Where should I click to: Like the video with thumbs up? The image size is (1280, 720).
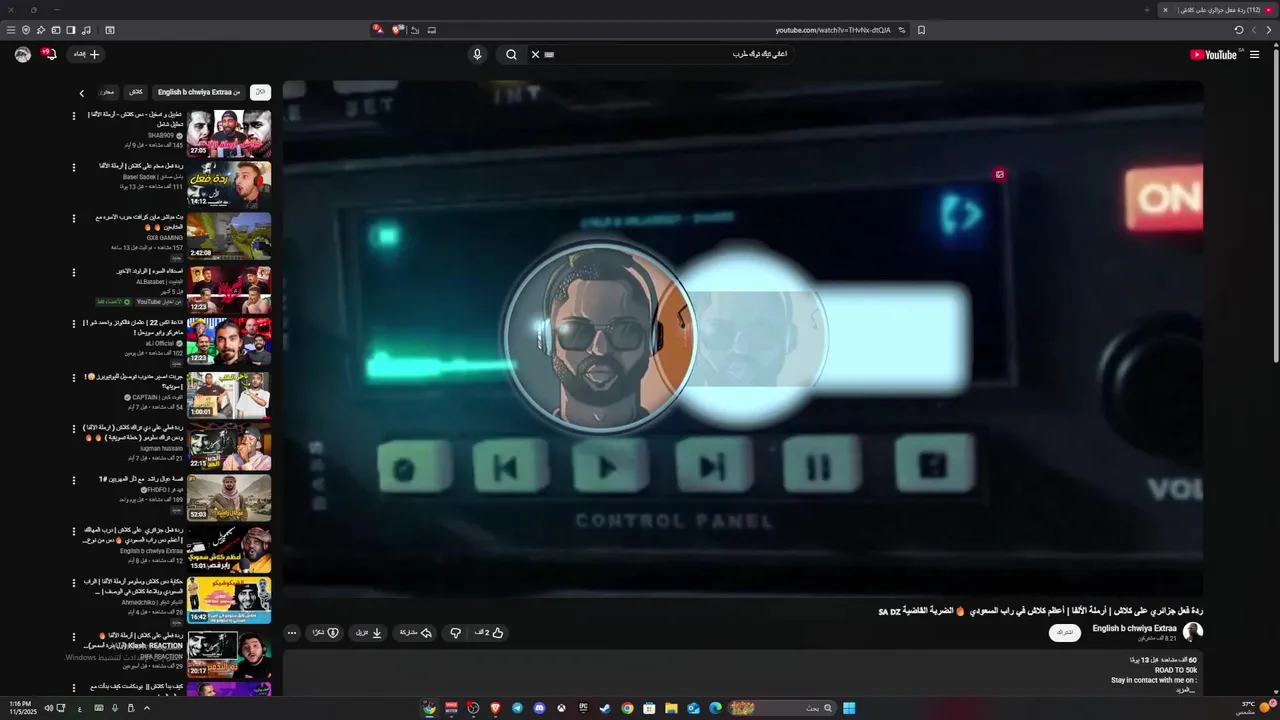coord(489,633)
